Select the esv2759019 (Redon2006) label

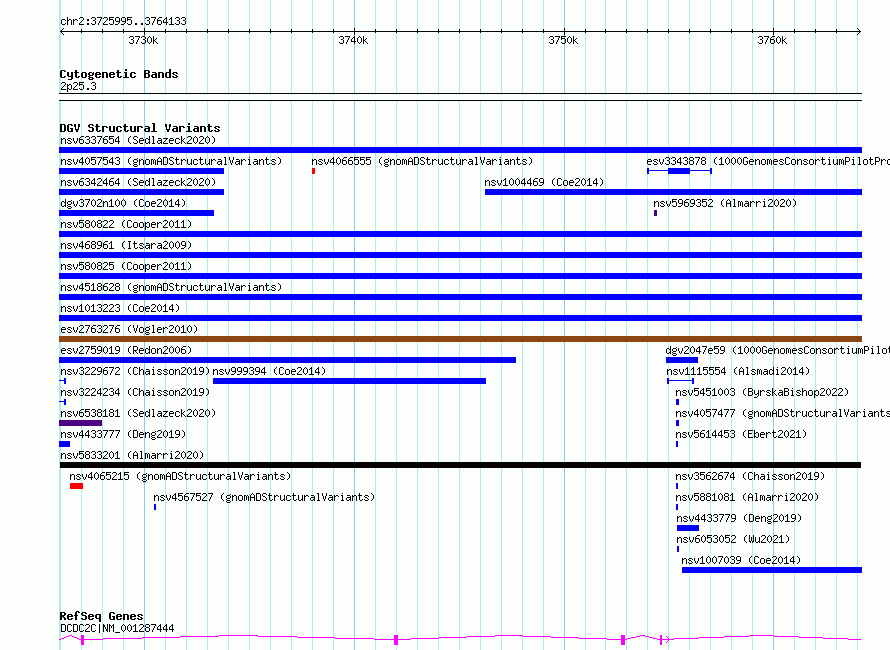click(126, 350)
